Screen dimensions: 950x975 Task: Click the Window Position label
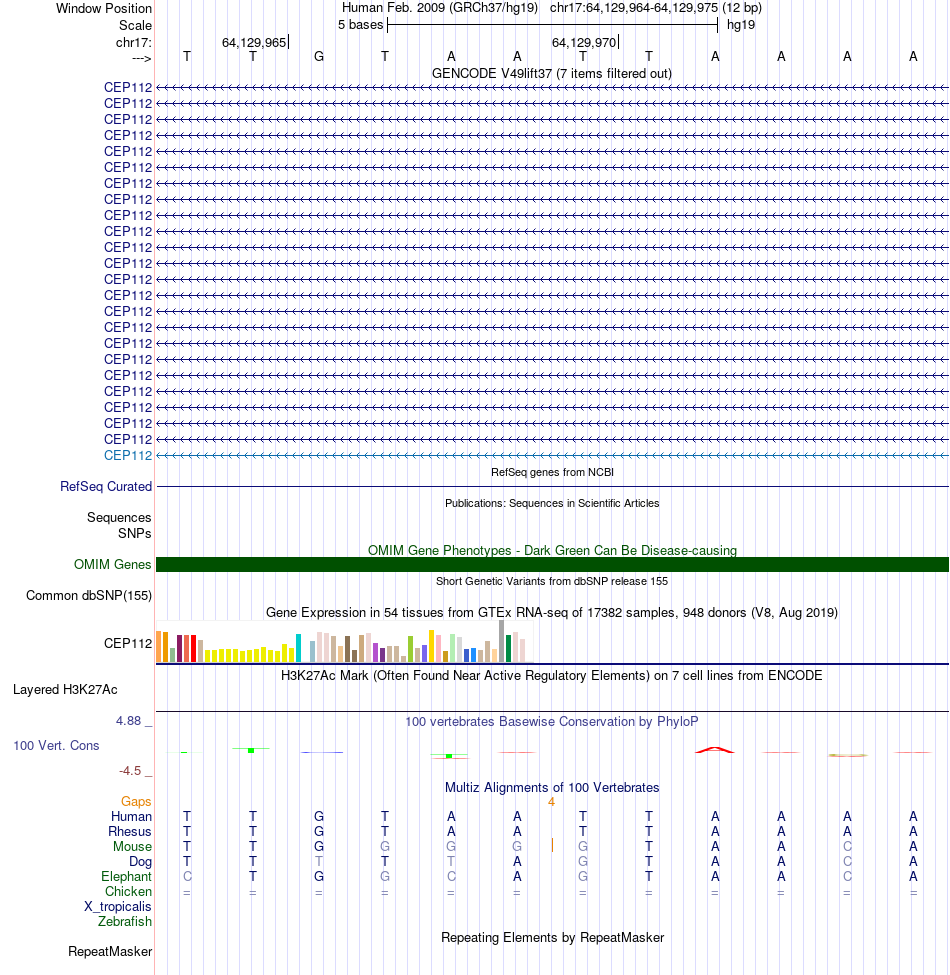pos(103,9)
